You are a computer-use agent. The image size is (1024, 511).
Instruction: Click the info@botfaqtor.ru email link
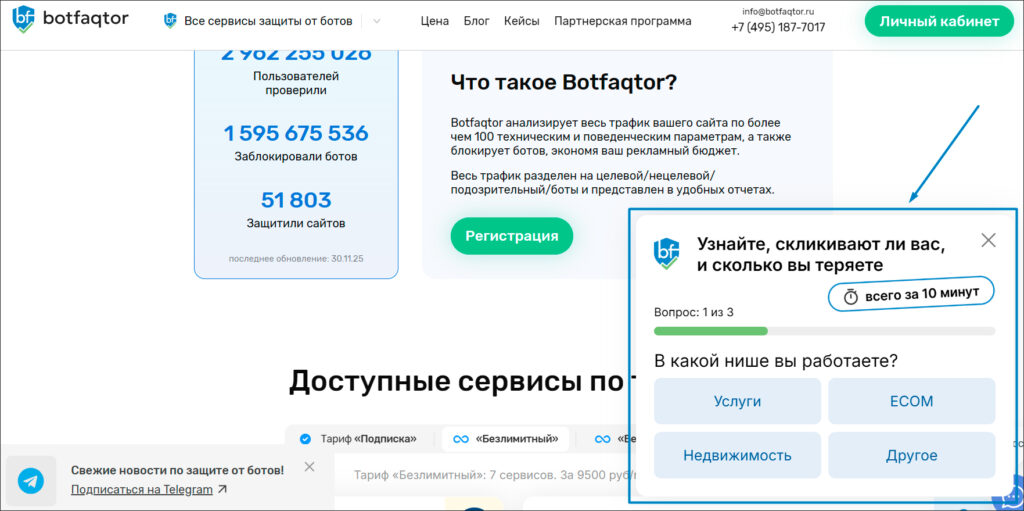(778, 11)
